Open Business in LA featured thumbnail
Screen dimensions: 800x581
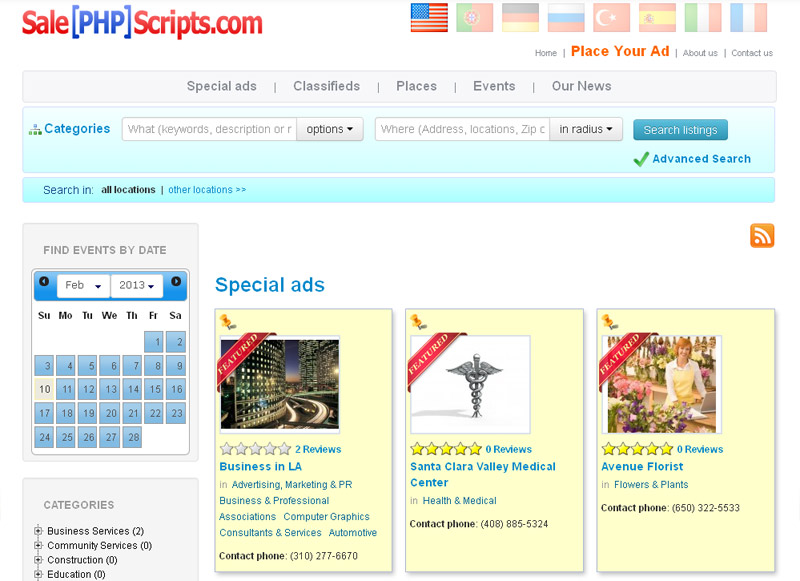pos(280,385)
